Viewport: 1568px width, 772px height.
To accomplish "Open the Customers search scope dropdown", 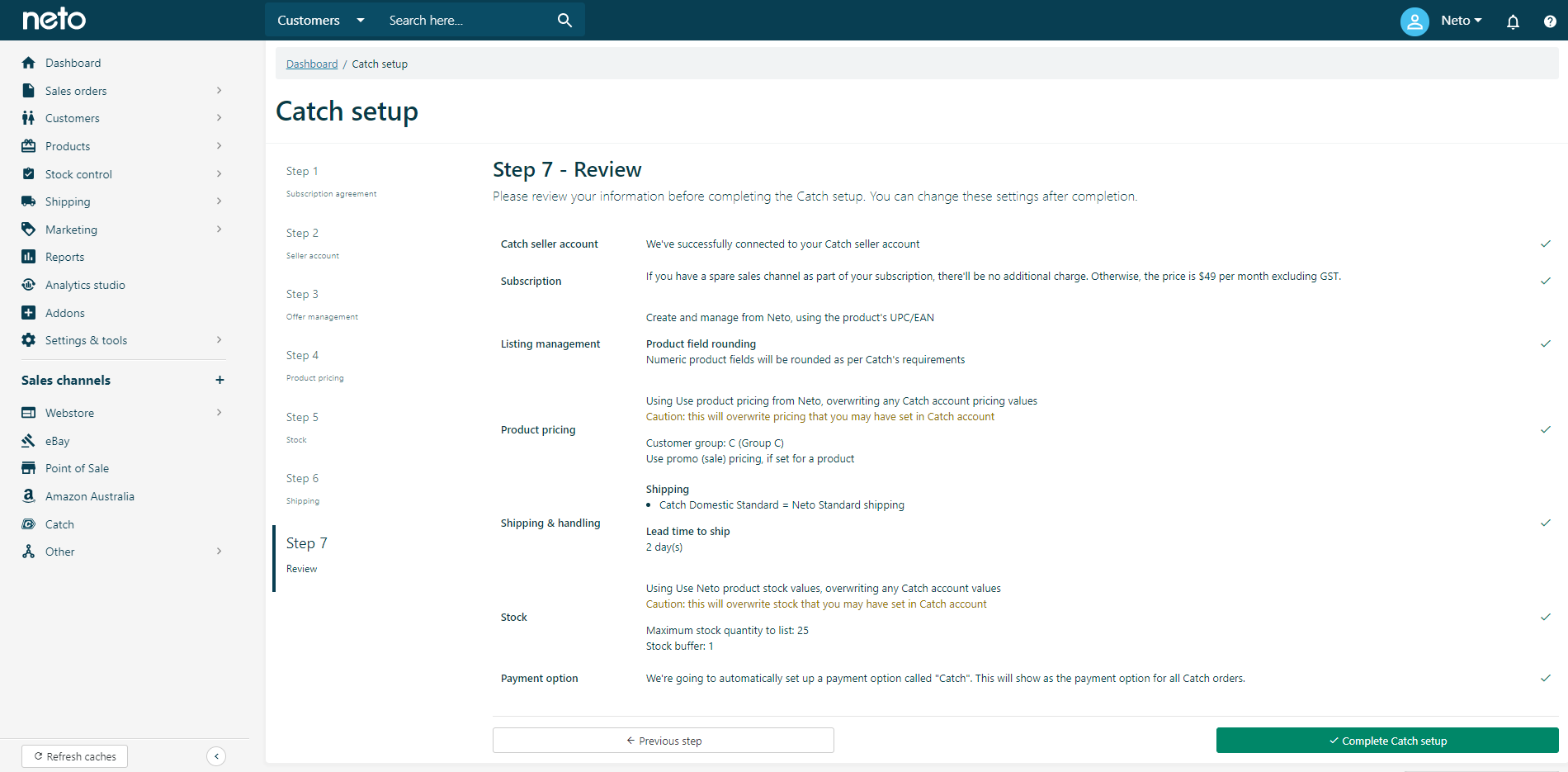I will tap(320, 20).
